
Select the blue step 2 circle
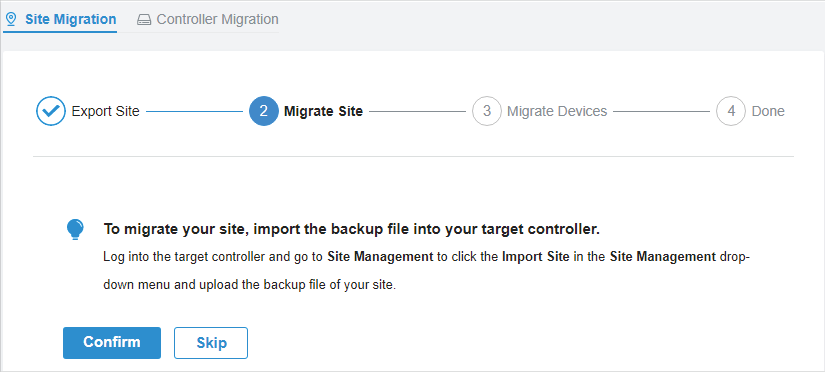264,111
